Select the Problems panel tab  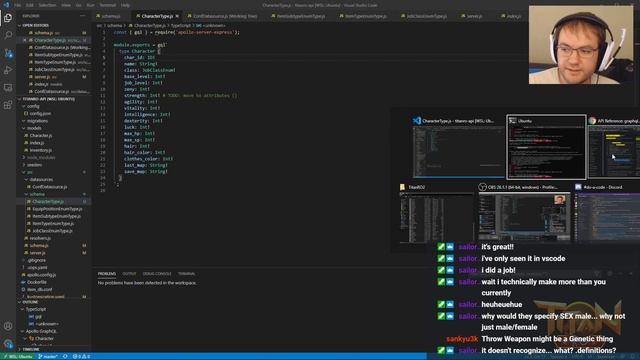[x=107, y=273]
